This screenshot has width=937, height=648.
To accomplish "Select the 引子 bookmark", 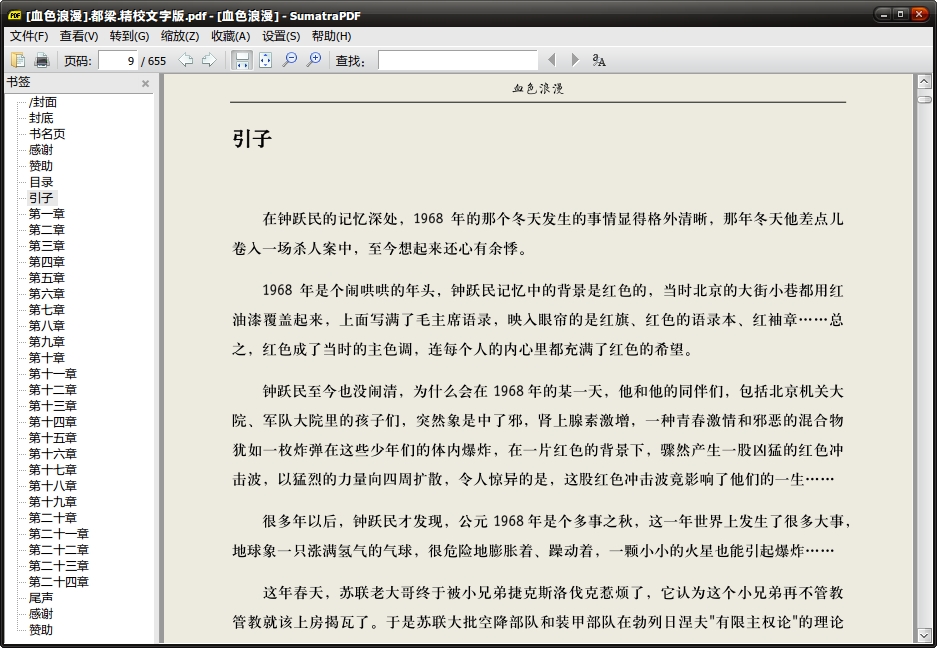I will pyautogui.click(x=41, y=198).
